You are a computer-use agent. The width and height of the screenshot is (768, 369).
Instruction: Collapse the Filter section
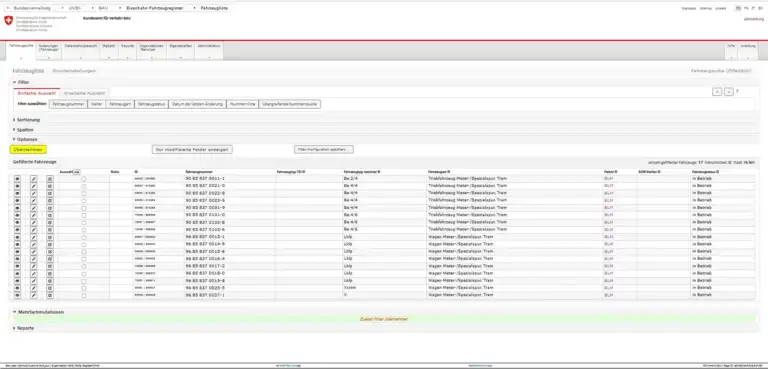coord(21,82)
